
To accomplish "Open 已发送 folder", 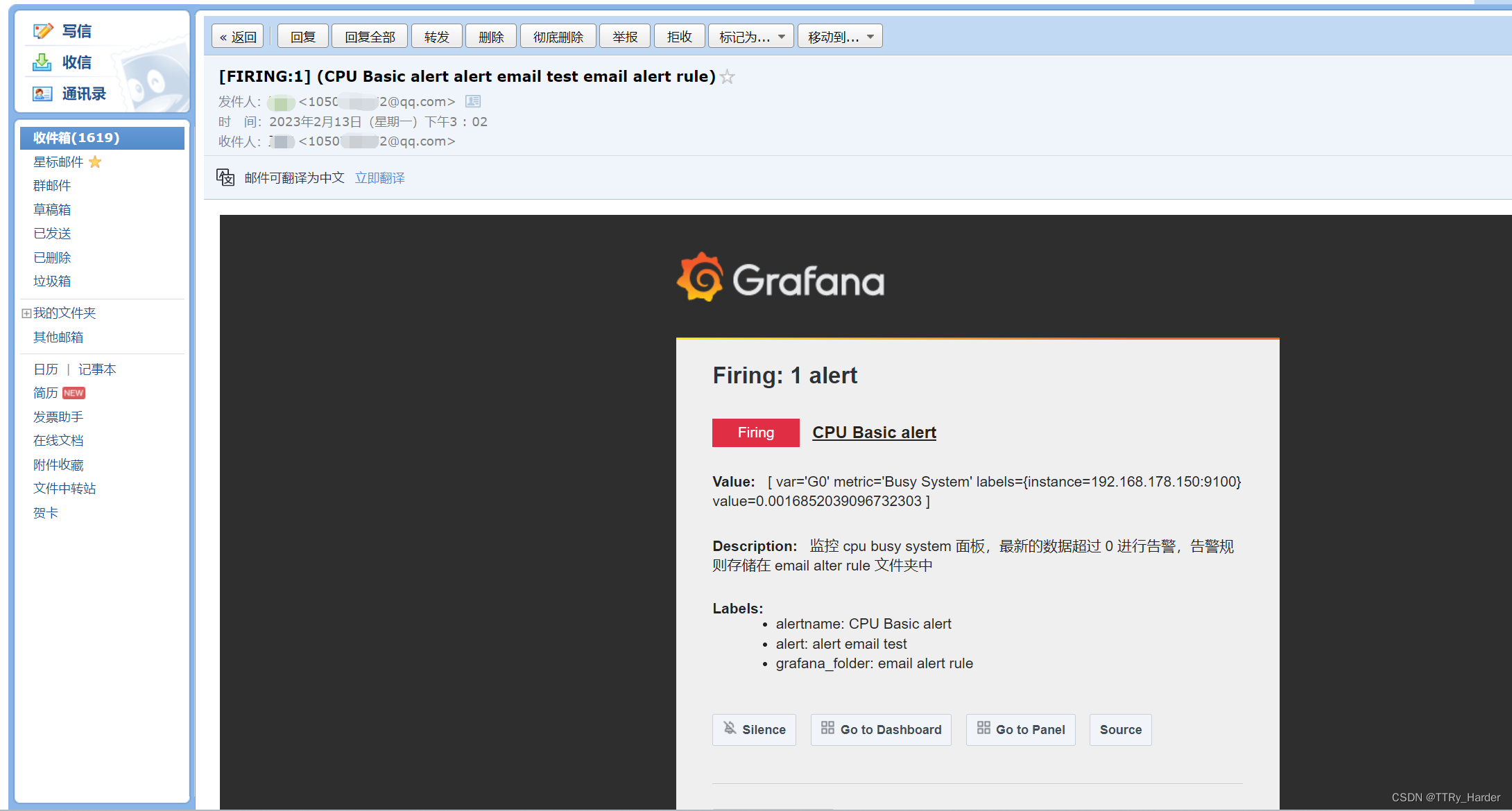I will pos(52,234).
